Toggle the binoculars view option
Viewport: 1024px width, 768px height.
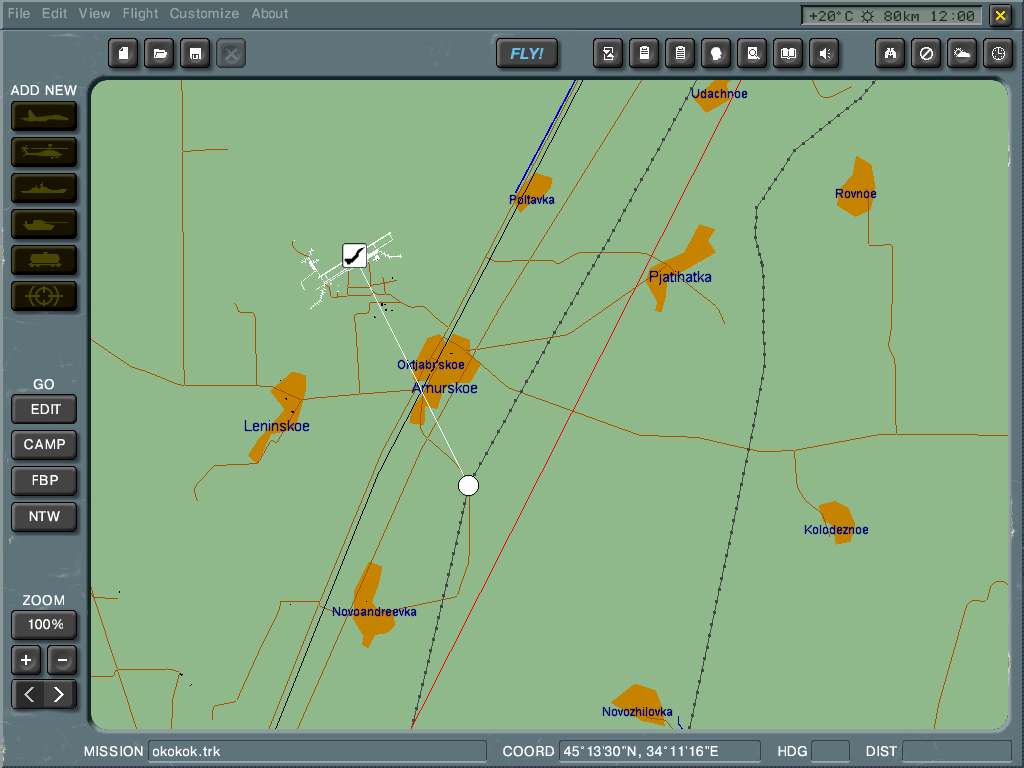tap(890, 53)
